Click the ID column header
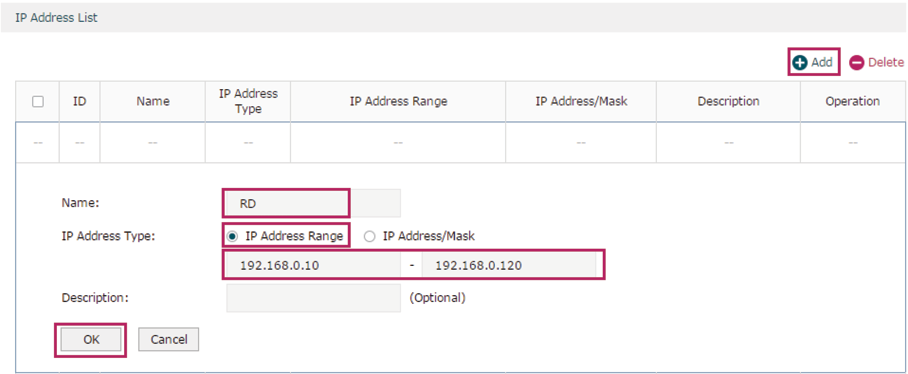 [x=80, y=101]
